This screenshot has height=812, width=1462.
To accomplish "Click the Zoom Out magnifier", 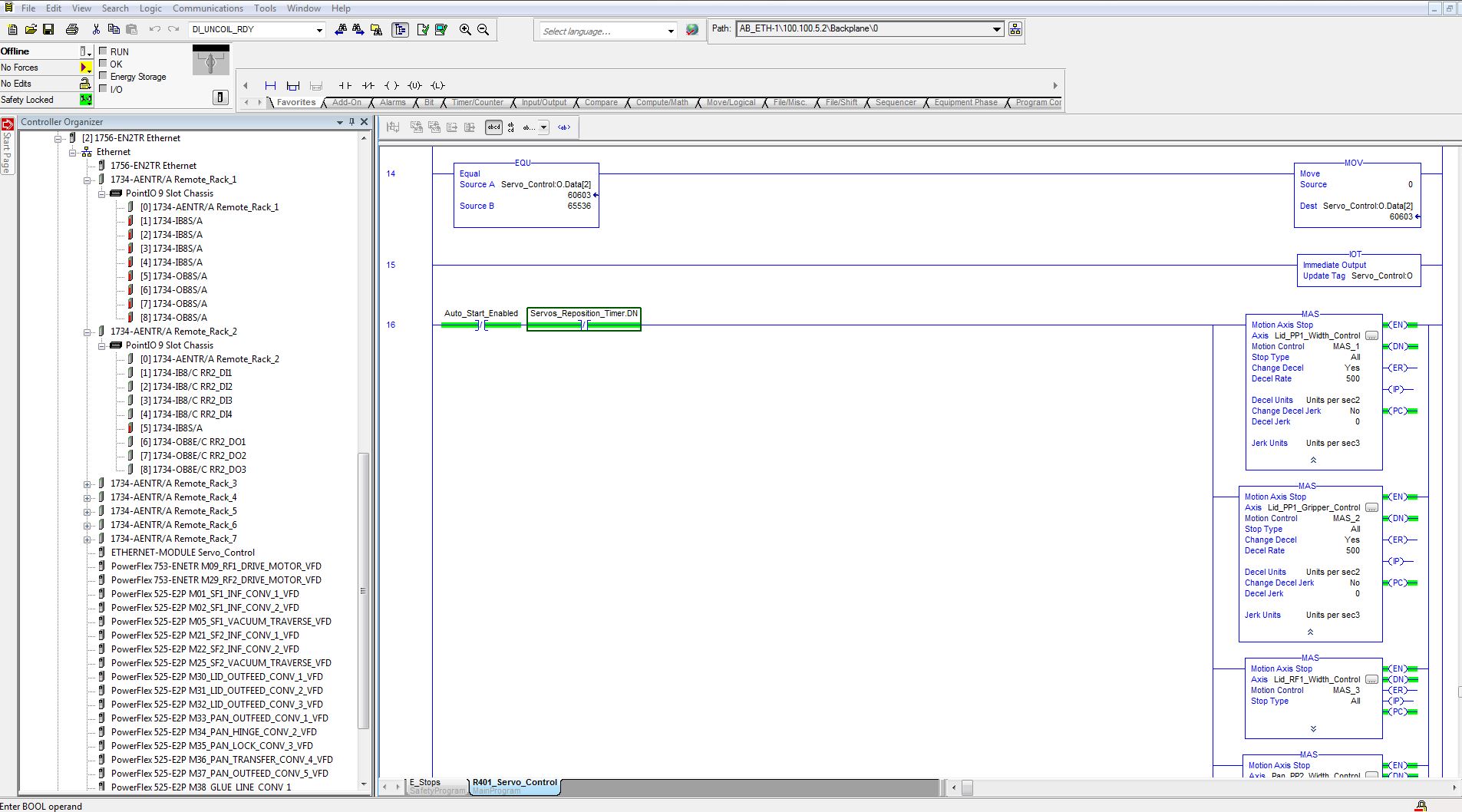I will coord(483,29).
